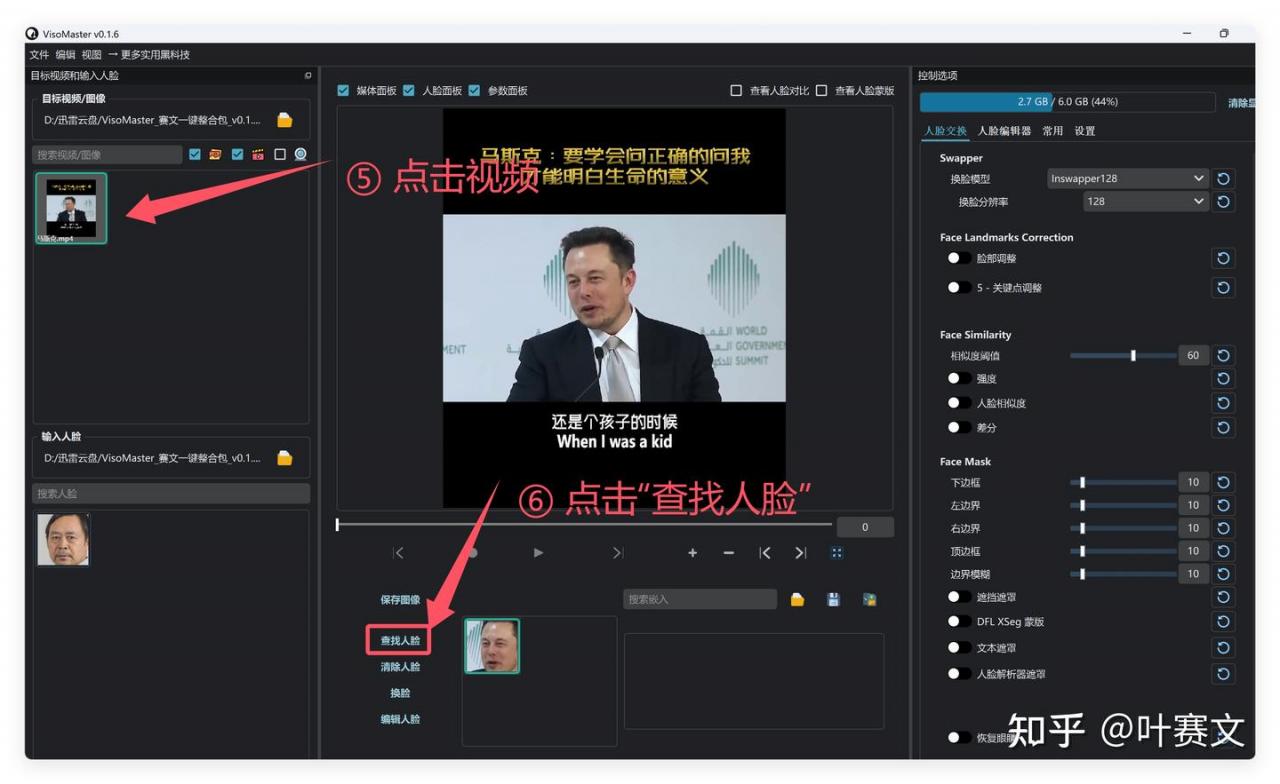Reset 遮挡遮罩 setting
The height and width of the screenshot is (784, 1280).
pos(1223,597)
